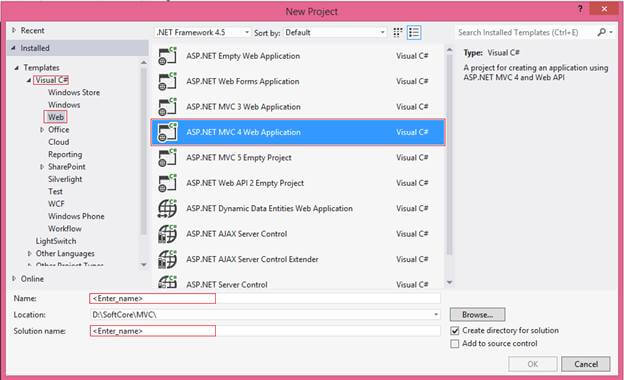Click the AJAX Server Control Extender icon
The width and height of the screenshot is (624, 380).
(x=167, y=259)
